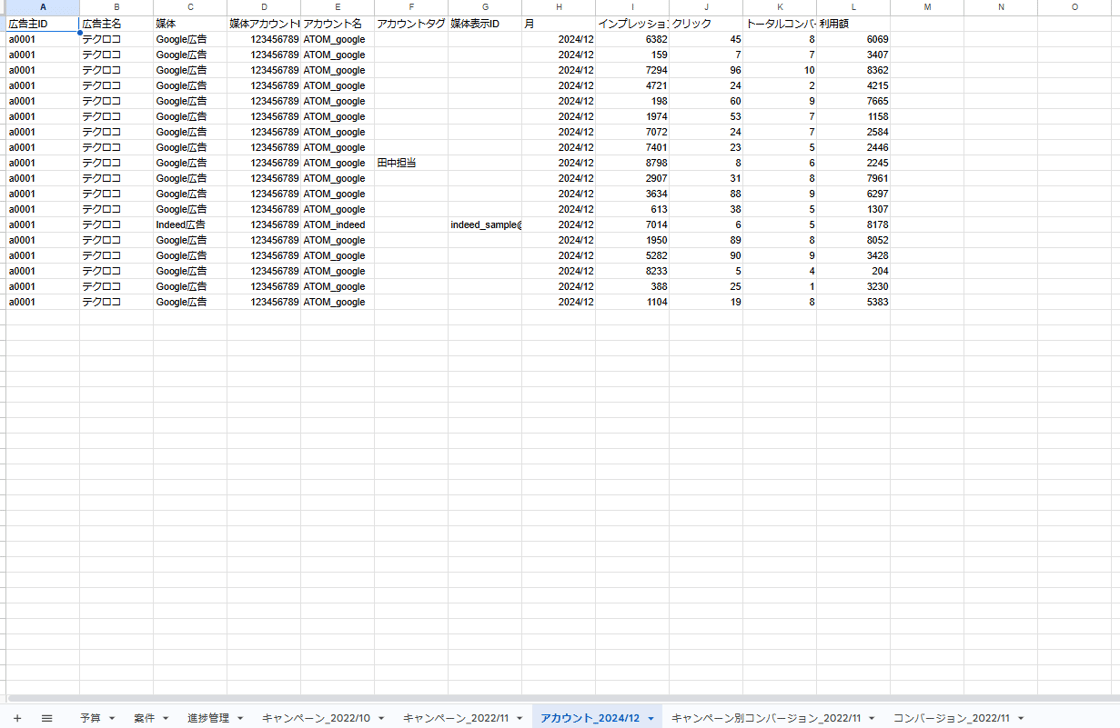Switch to the キャンペーン別コンバージョン_2022/11 sheet tab
Image resolution: width=1120 pixels, height=728 pixels.
765,718
